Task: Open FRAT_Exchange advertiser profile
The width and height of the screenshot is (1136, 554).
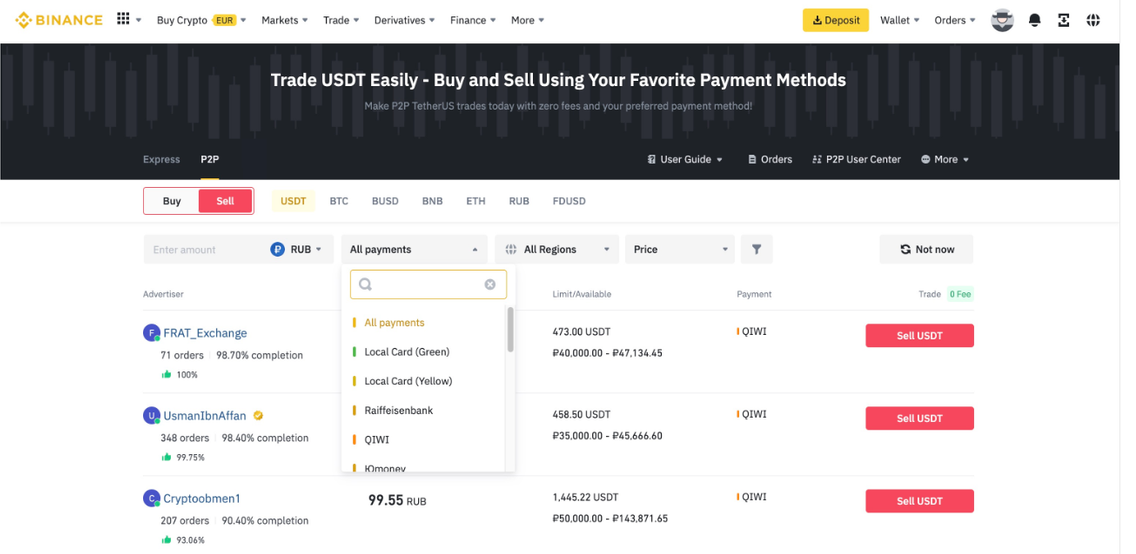Action: coord(205,333)
